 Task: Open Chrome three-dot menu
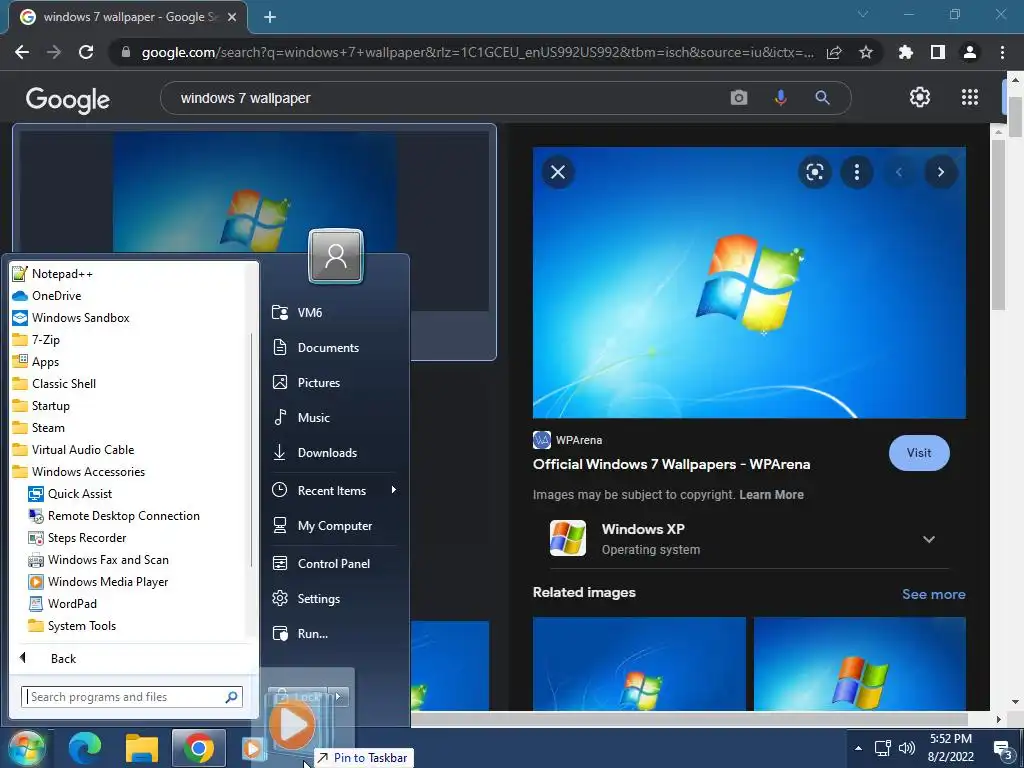point(1002,52)
